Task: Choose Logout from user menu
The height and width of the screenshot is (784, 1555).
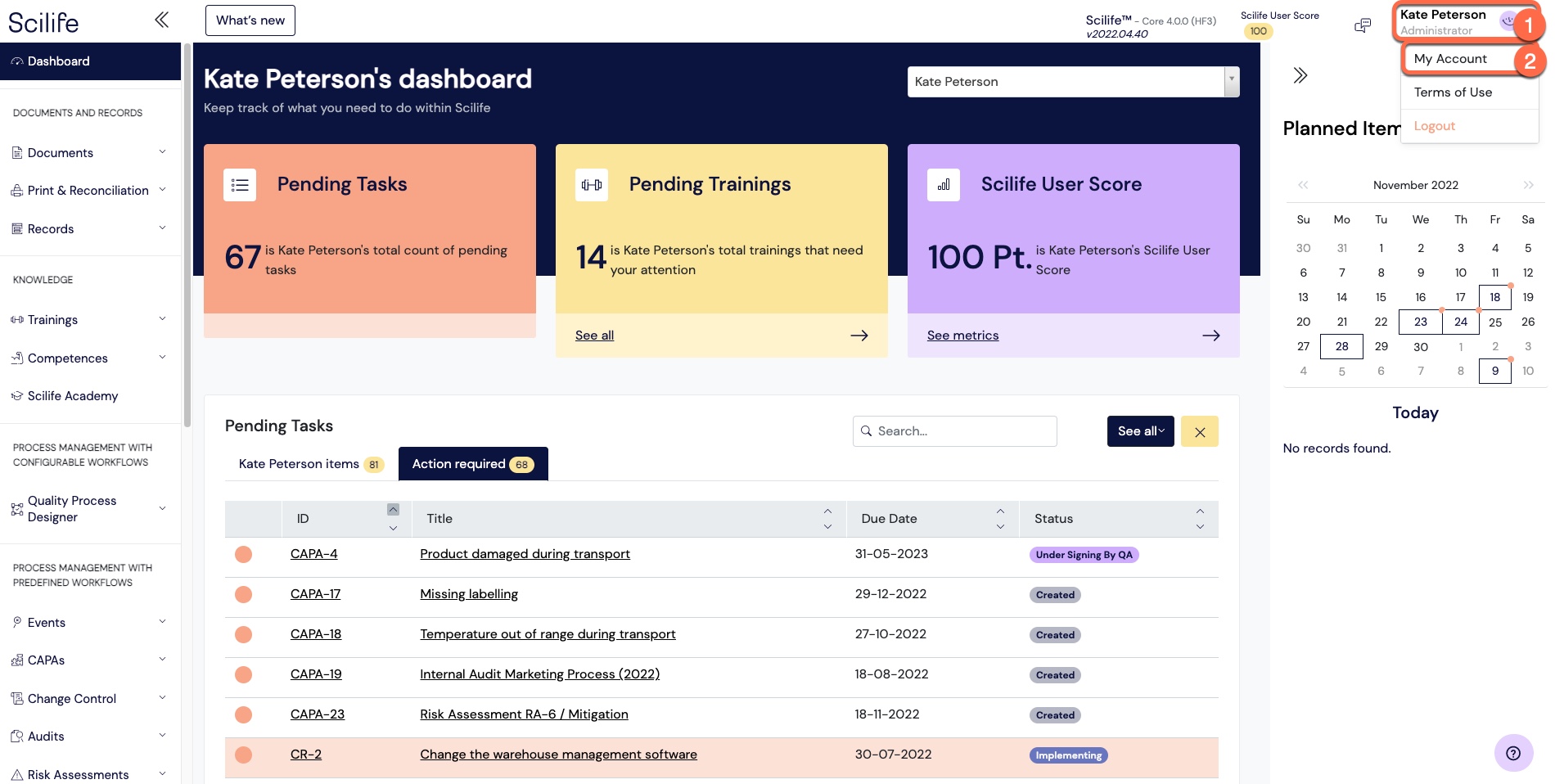Action: pyautogui.click(x=1434, y=126)
